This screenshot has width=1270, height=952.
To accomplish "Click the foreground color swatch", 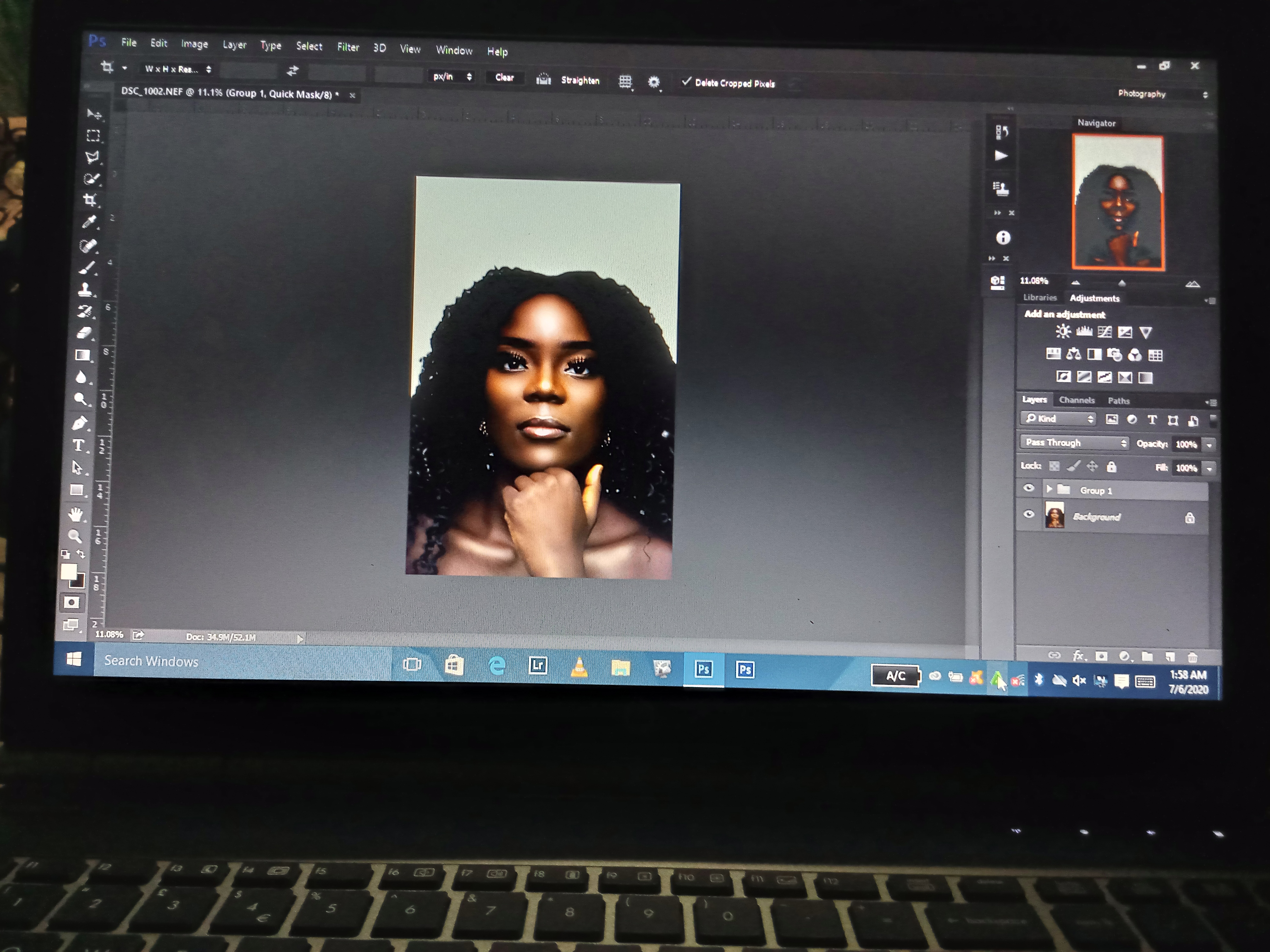I will tap(68, 572).
